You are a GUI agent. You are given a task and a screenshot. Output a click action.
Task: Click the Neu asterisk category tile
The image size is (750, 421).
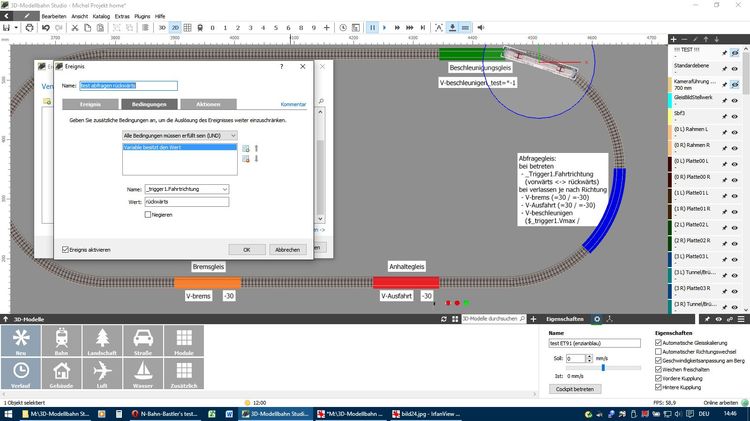click(x=21, y=341)
